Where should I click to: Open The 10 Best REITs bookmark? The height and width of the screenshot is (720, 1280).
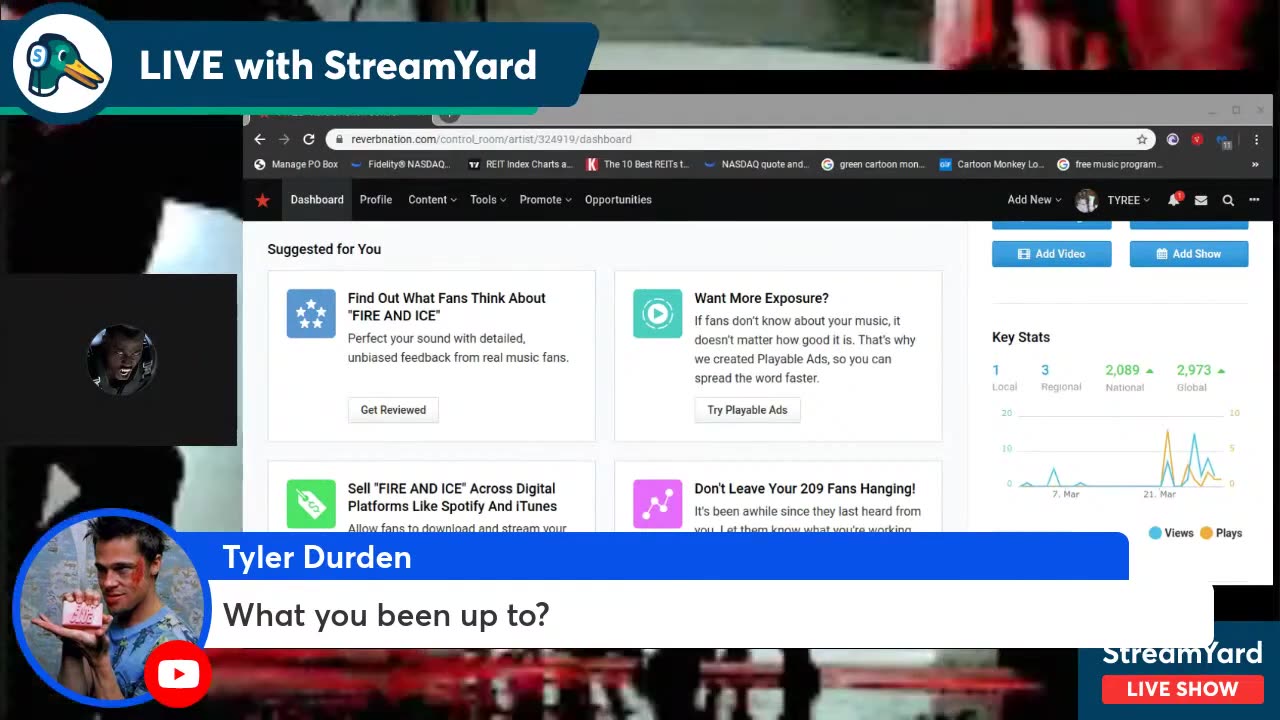tap(638, 164)
